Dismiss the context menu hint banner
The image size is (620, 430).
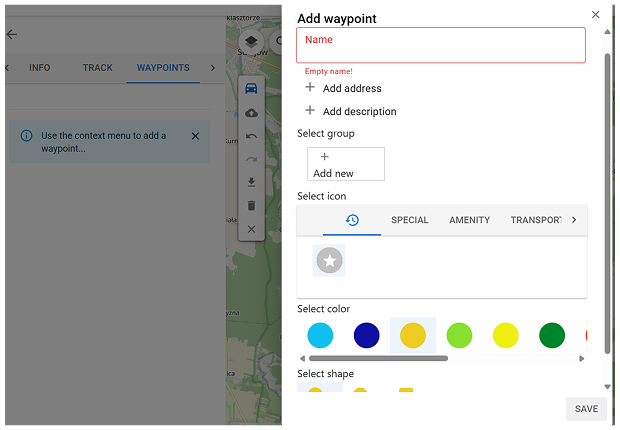(x=195, y=136)
